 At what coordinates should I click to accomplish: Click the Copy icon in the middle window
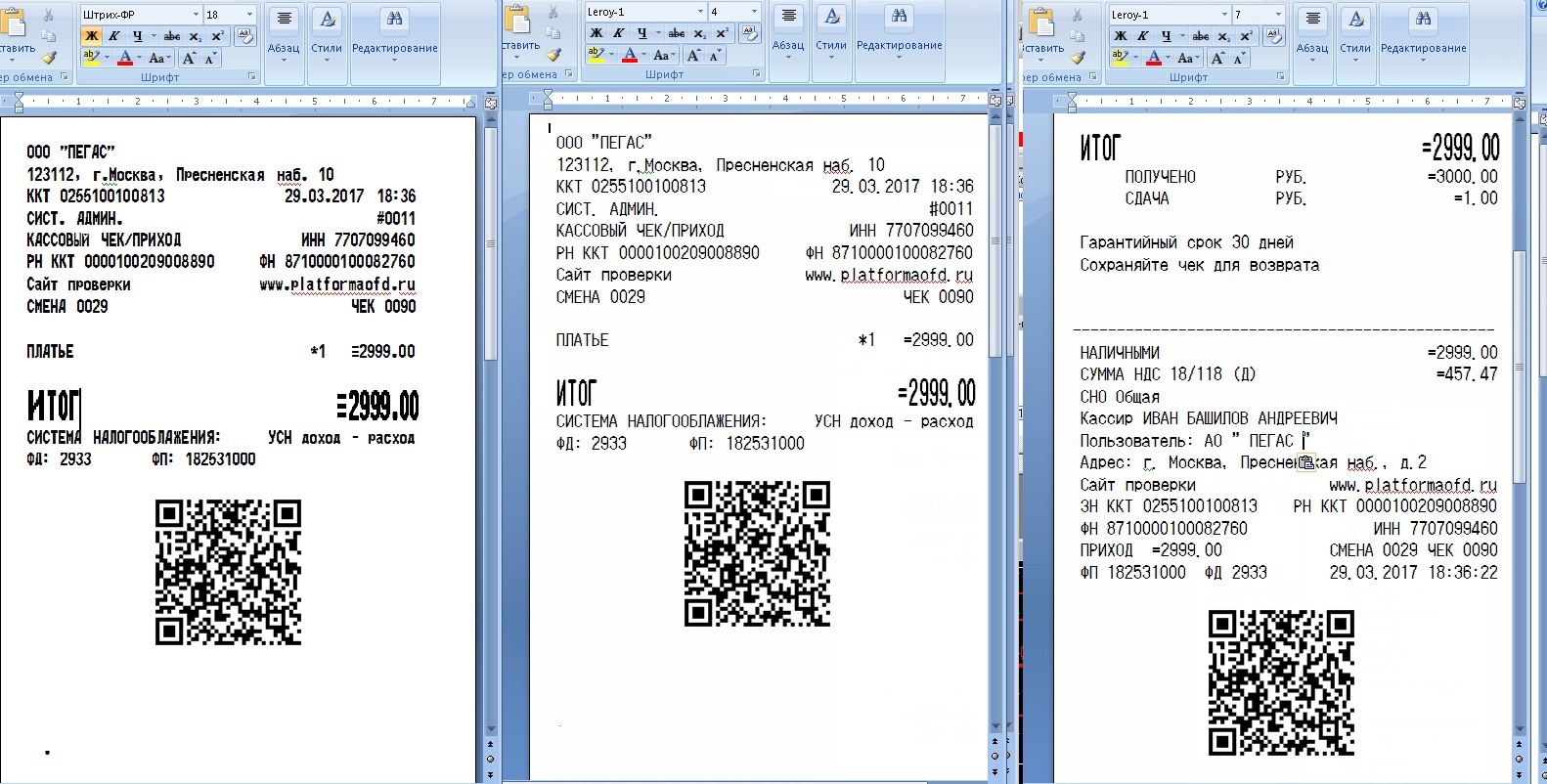pyautogui.click(x=553, y=34)
